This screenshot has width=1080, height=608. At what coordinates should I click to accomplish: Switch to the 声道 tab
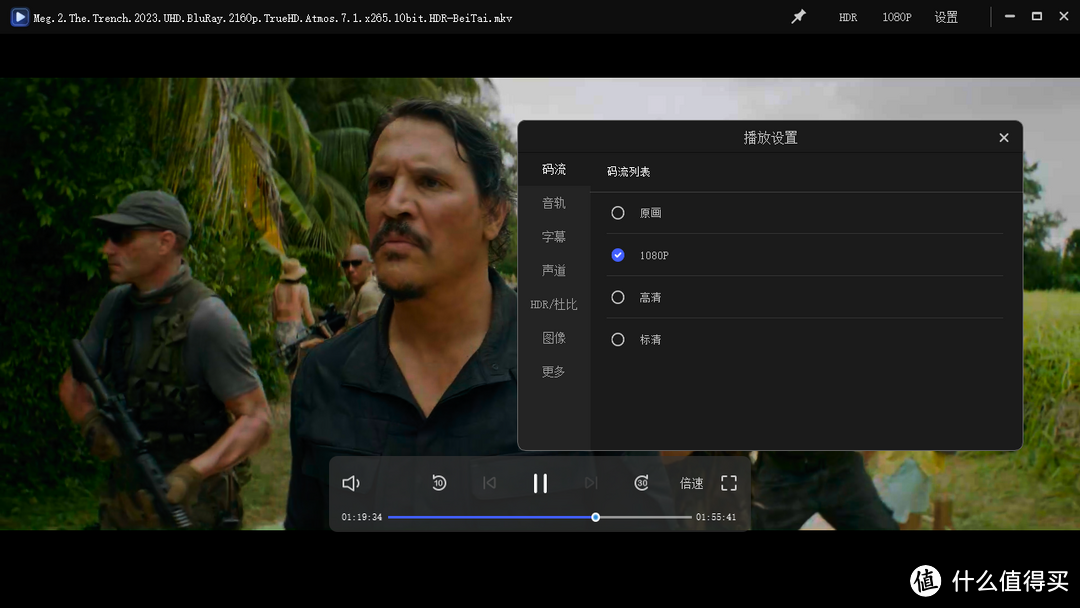[554, 271]
